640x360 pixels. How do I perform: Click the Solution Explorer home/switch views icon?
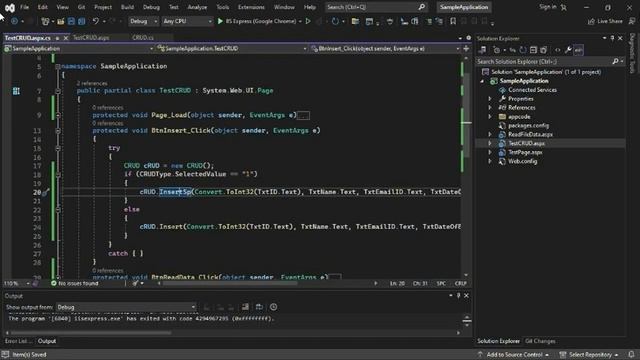[482, 50]
